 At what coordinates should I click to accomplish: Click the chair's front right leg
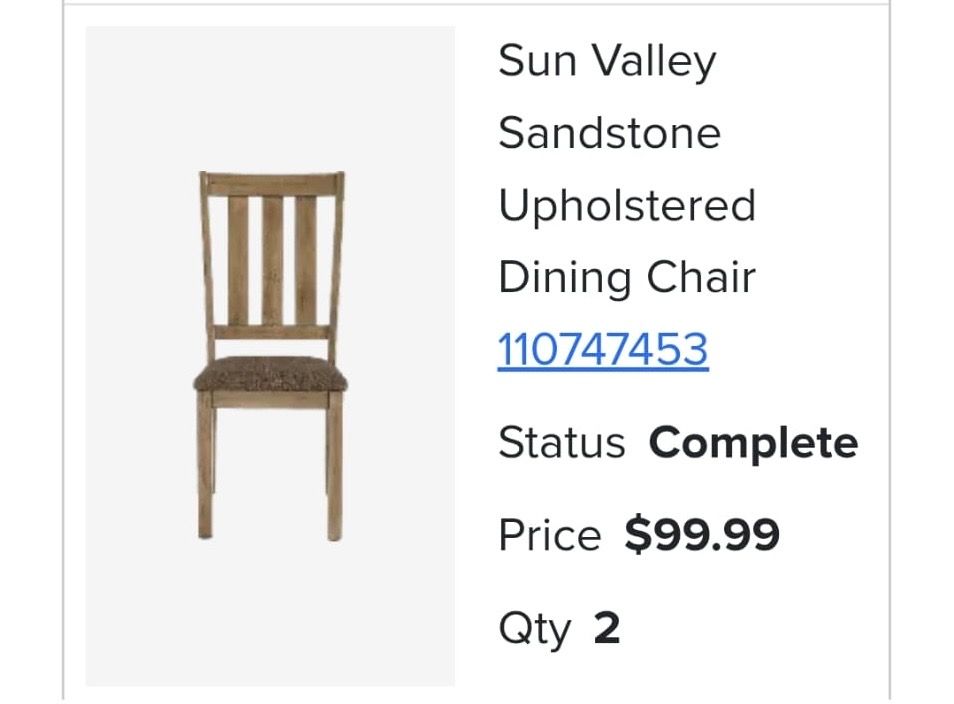pyautogui.click(x=335, y=466)
